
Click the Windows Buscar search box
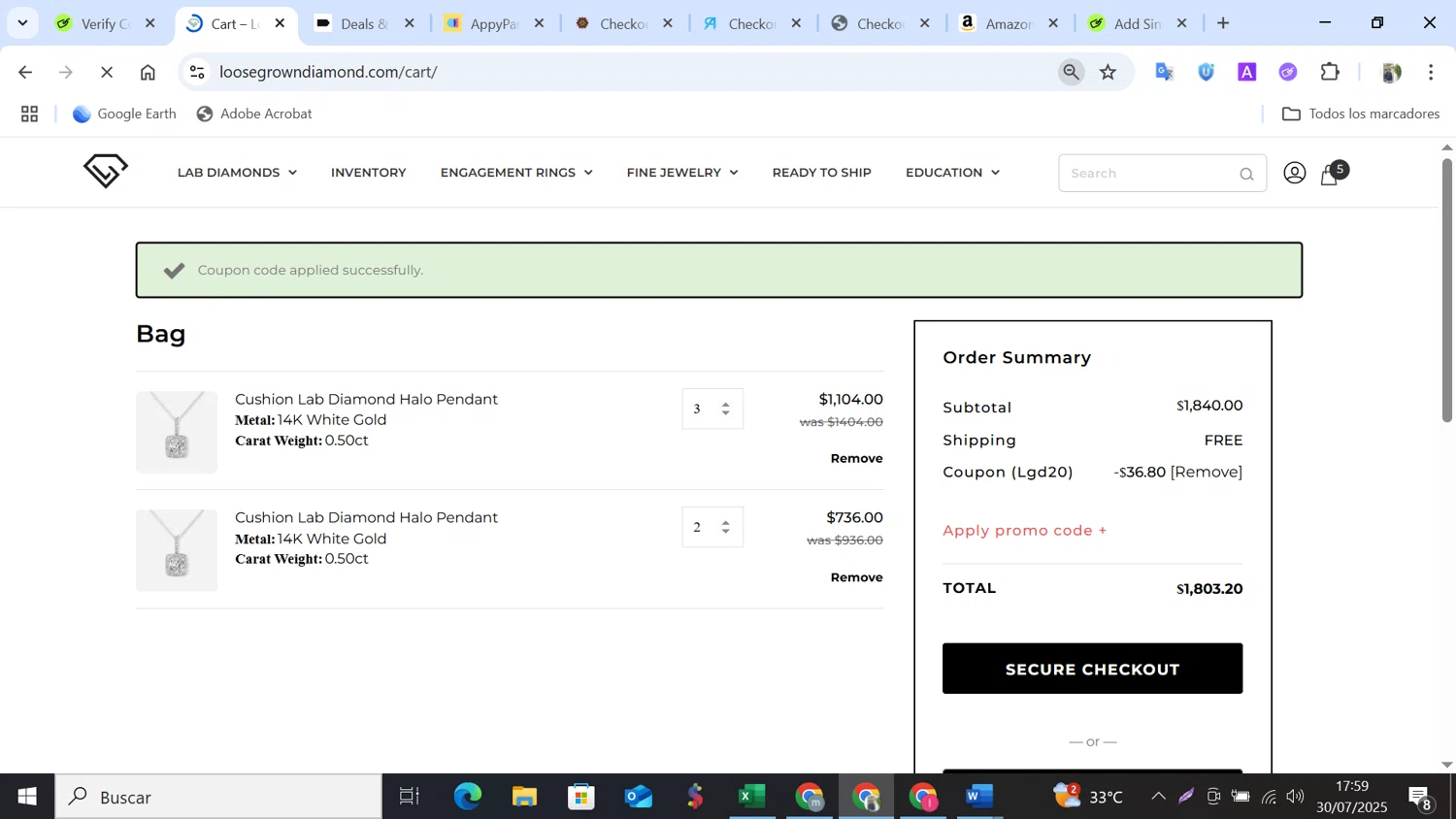pyautogui.click(x=218, y=797)
